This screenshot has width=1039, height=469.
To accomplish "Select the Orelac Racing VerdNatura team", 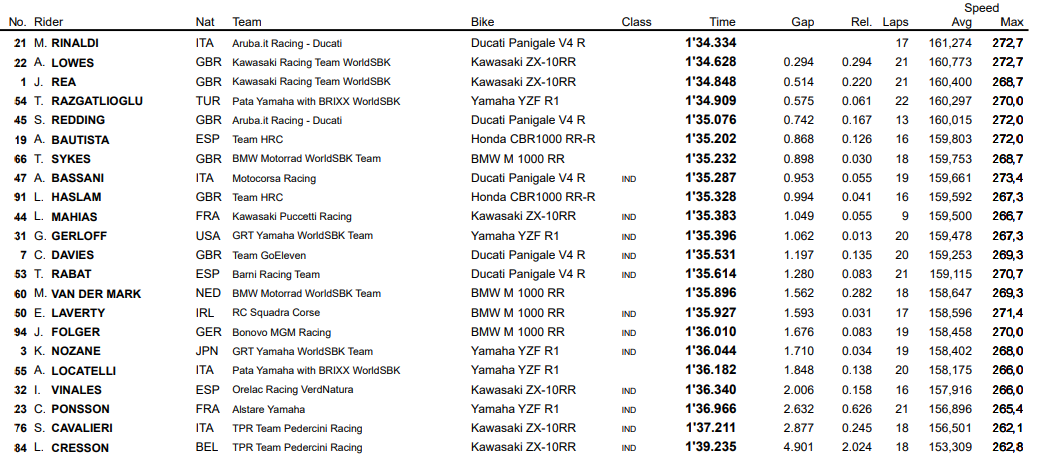I will (x=293, y=390).
